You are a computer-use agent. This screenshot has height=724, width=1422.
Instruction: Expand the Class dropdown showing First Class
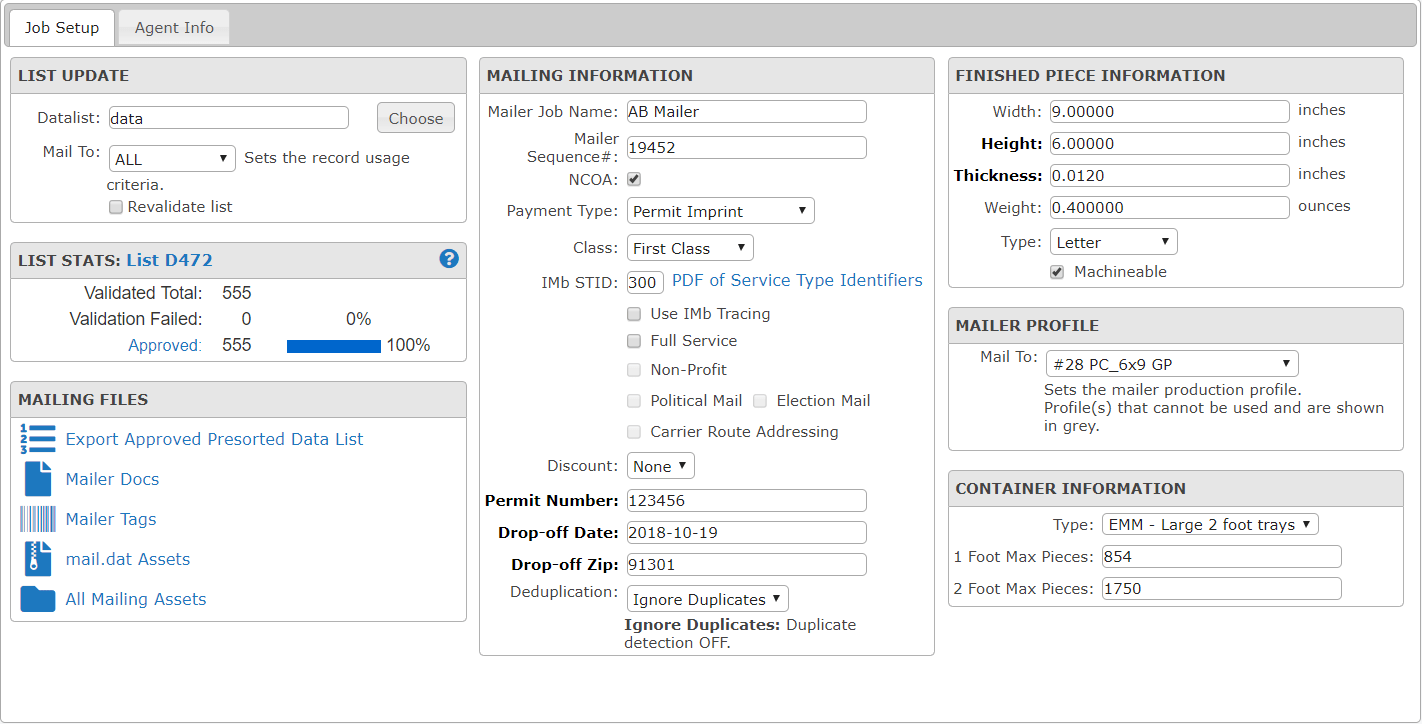pos(690,248)
